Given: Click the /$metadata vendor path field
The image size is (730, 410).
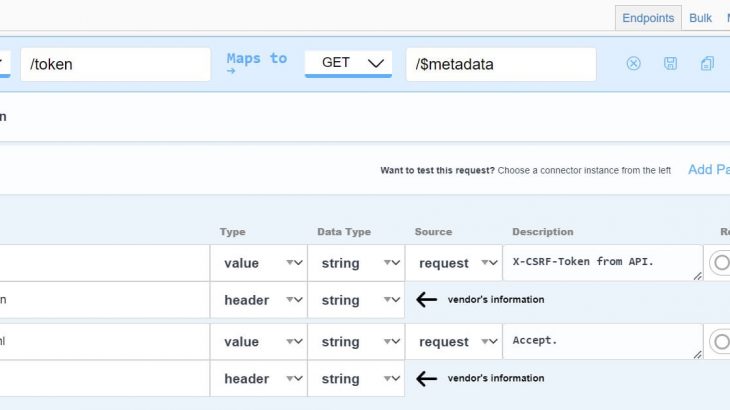Looking at the screenshot, I should coord(501,64).
